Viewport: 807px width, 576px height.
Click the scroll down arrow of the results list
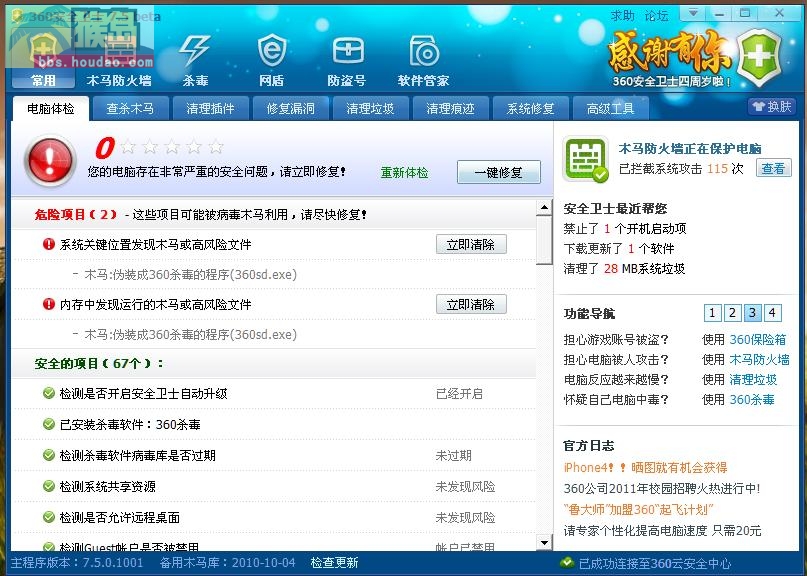(x=544, y=542)
